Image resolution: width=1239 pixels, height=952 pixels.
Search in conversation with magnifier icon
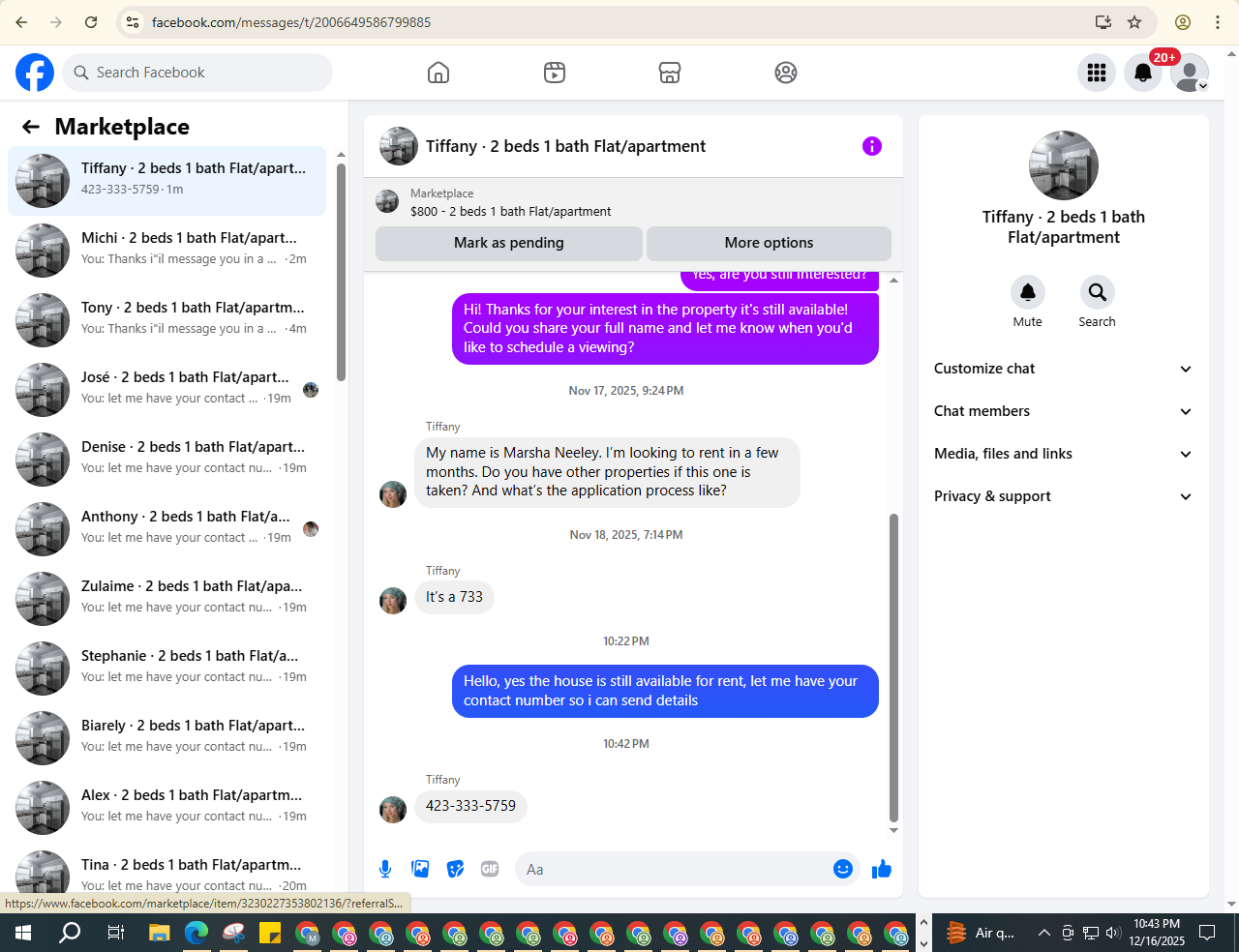coord(1098,292)
